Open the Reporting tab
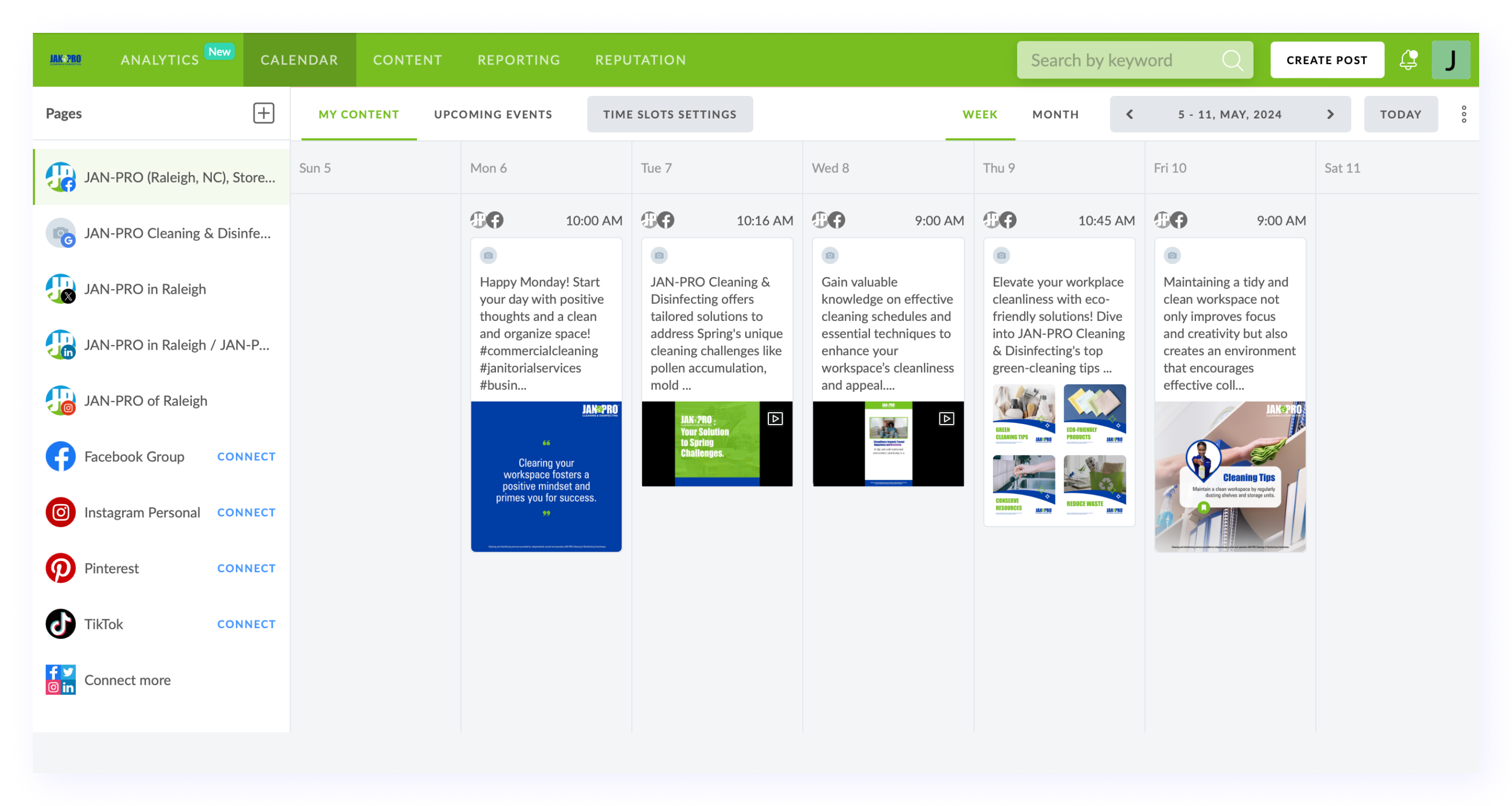Screen dimensions: 1512x806 pos(519,60)
